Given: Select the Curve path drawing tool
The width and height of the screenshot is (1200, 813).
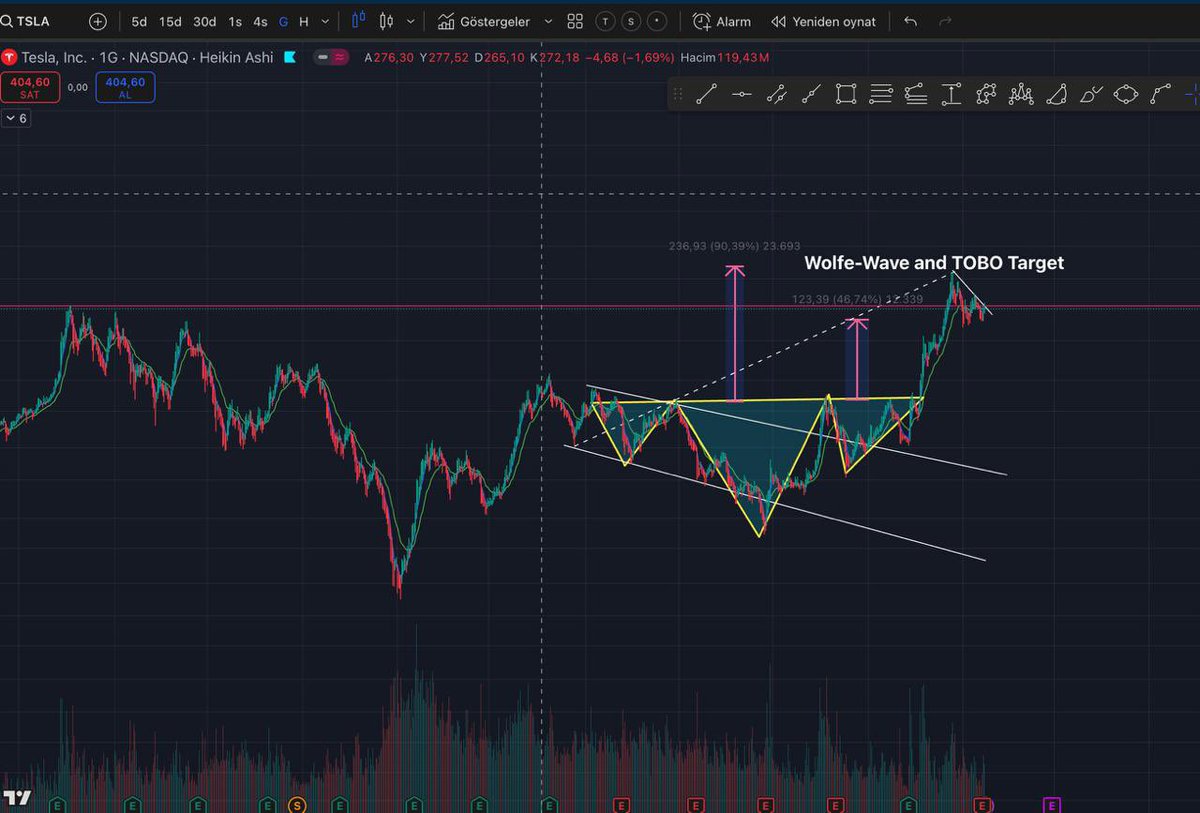Looking at the screenshot, I should (x=1161, y=95).
